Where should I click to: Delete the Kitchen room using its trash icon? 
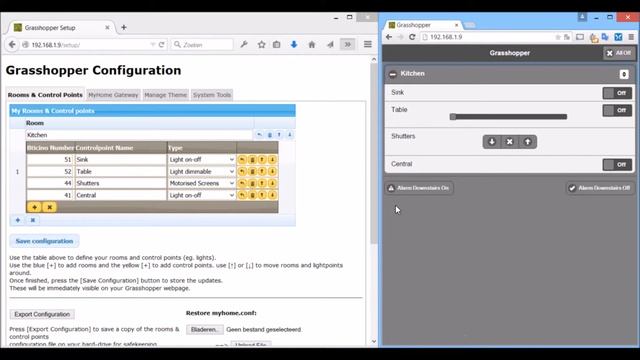coord(269,135)
